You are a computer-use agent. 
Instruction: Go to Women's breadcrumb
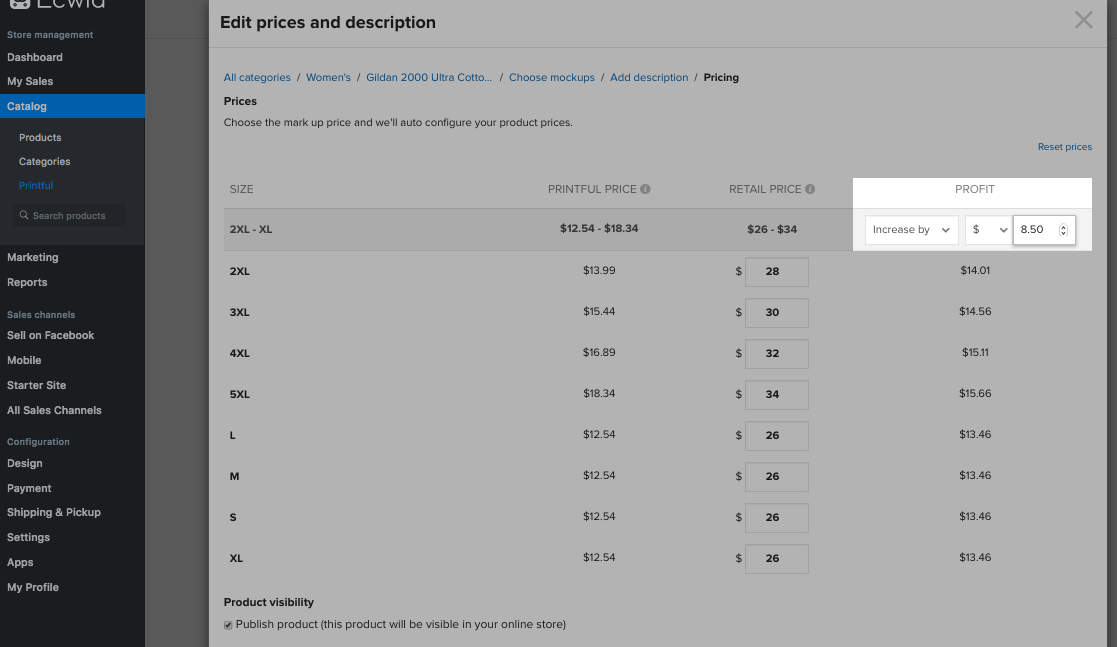[x=328, y=77]
